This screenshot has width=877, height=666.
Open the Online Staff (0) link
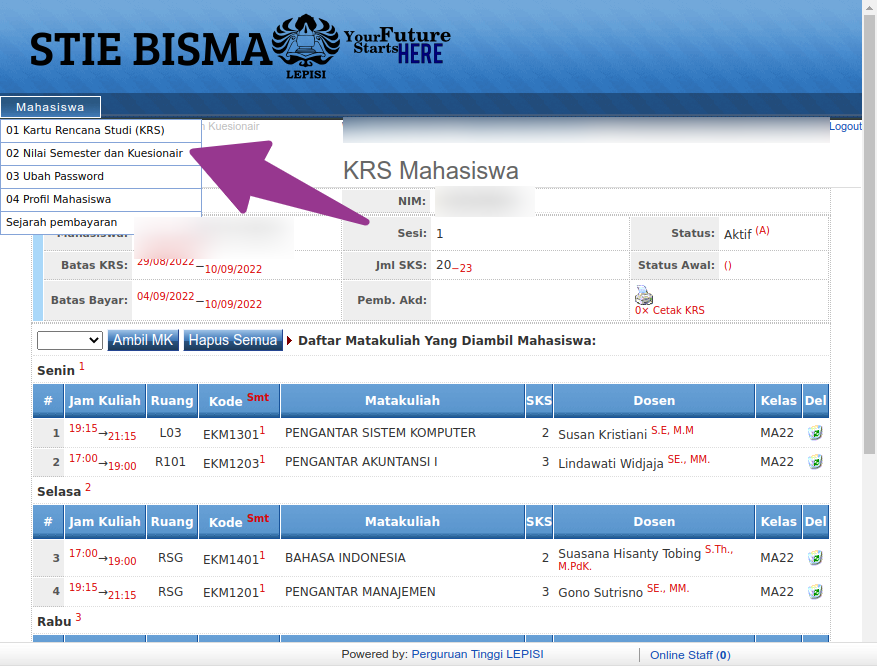click(x=690, y=655)
